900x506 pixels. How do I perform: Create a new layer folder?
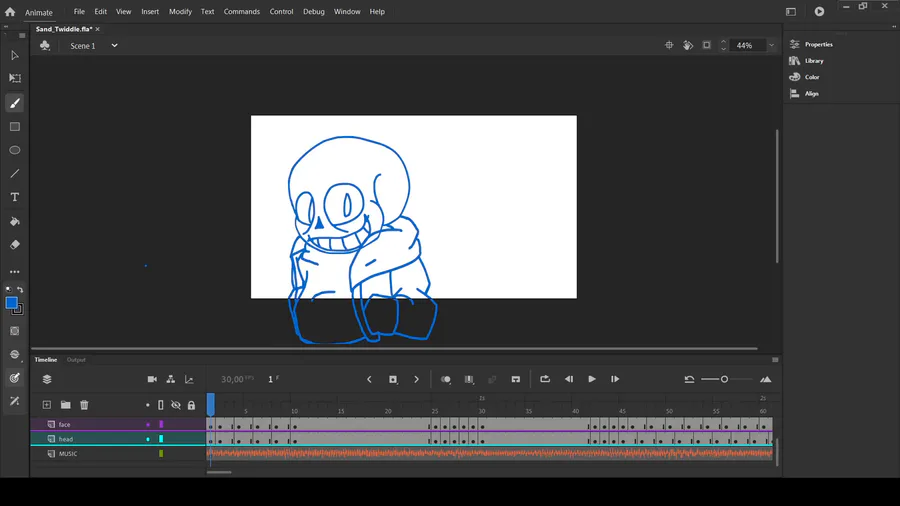65,405
